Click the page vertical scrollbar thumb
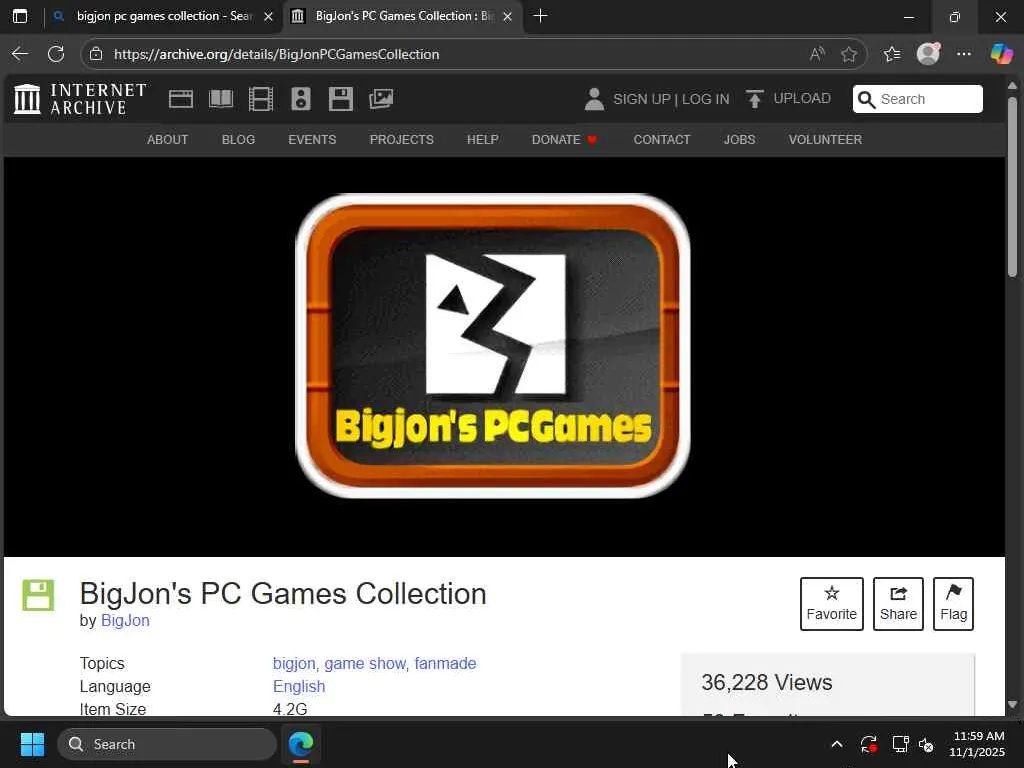 [x=1012, y=187]
